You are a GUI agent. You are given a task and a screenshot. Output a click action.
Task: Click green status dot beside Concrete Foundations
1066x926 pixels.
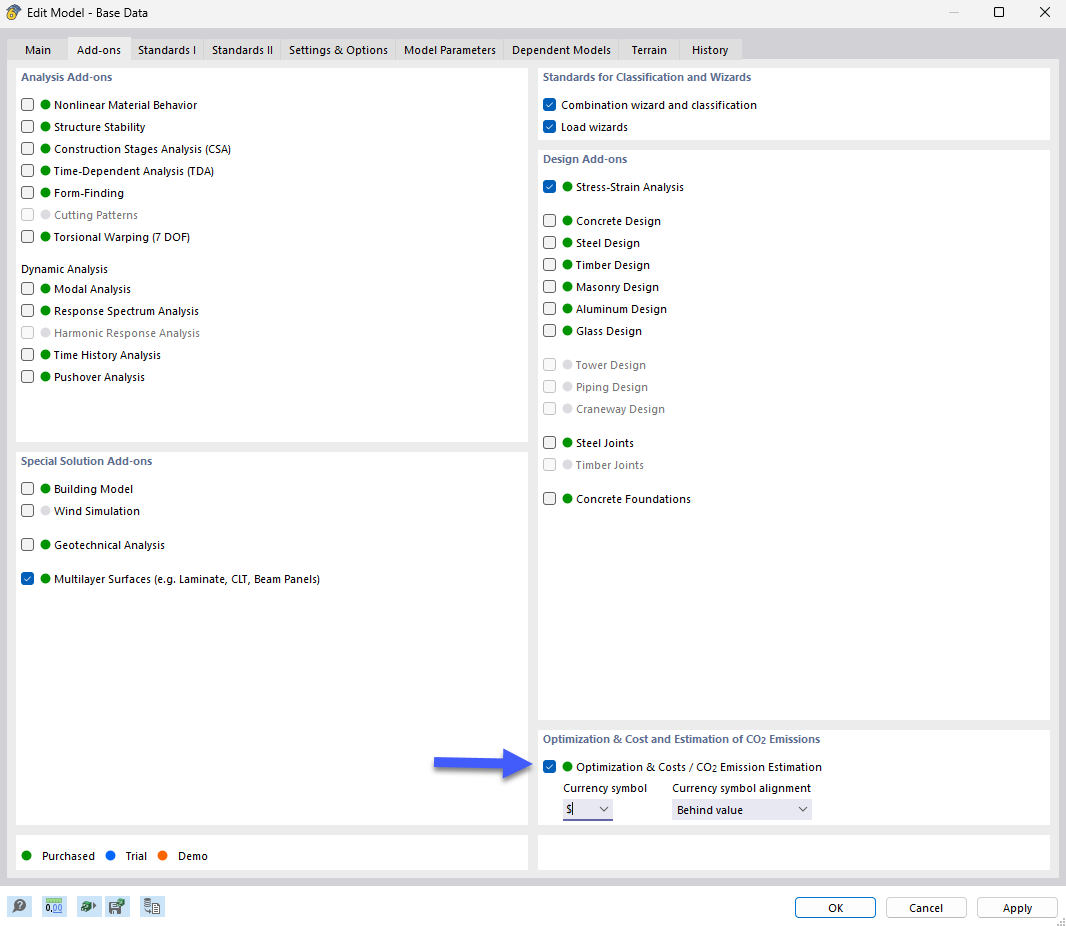[x=568, y=498]
